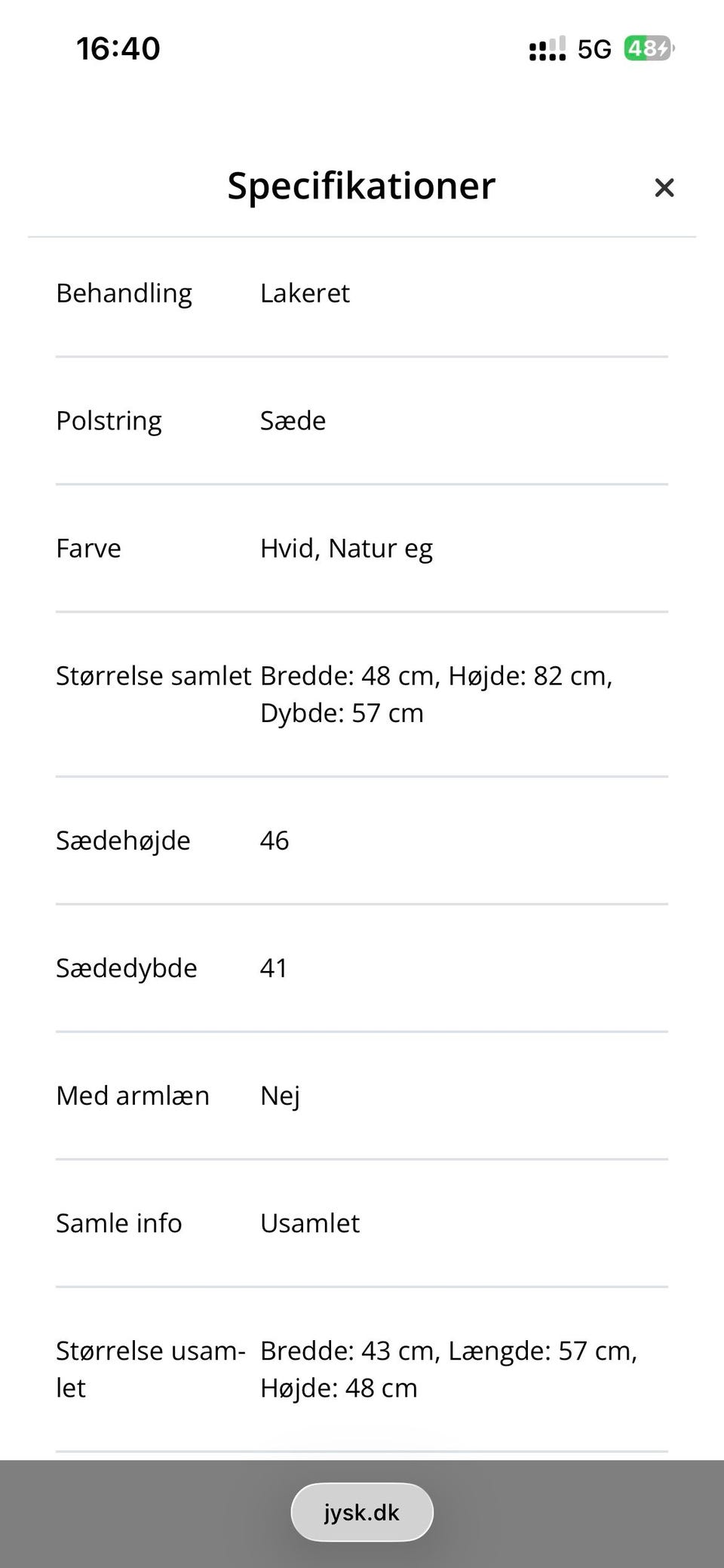
Task: Select the Størrelse samlet dimensions text
Action: 436,694
